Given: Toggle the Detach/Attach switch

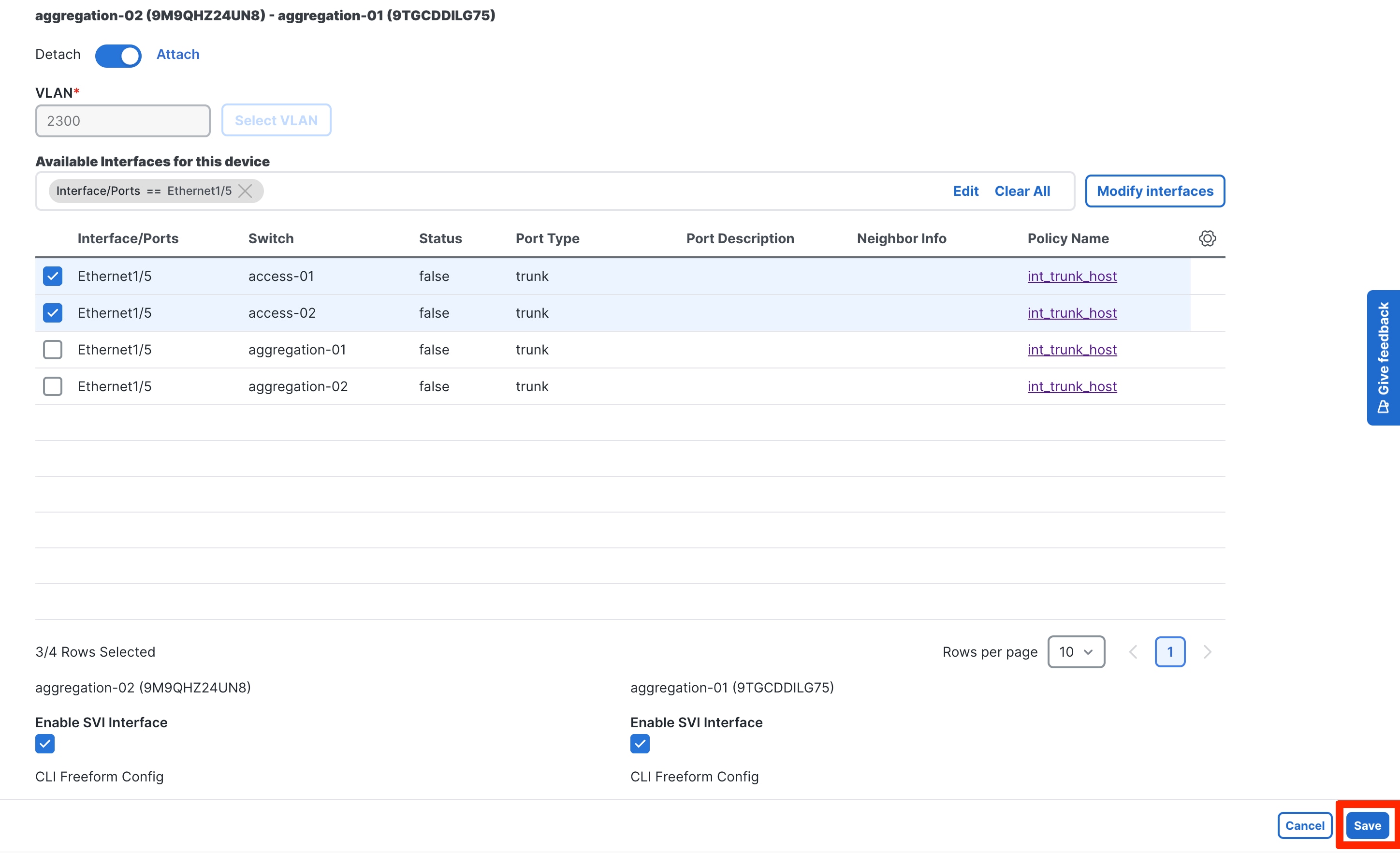Looking at the screenshot, I should (118, 56).
